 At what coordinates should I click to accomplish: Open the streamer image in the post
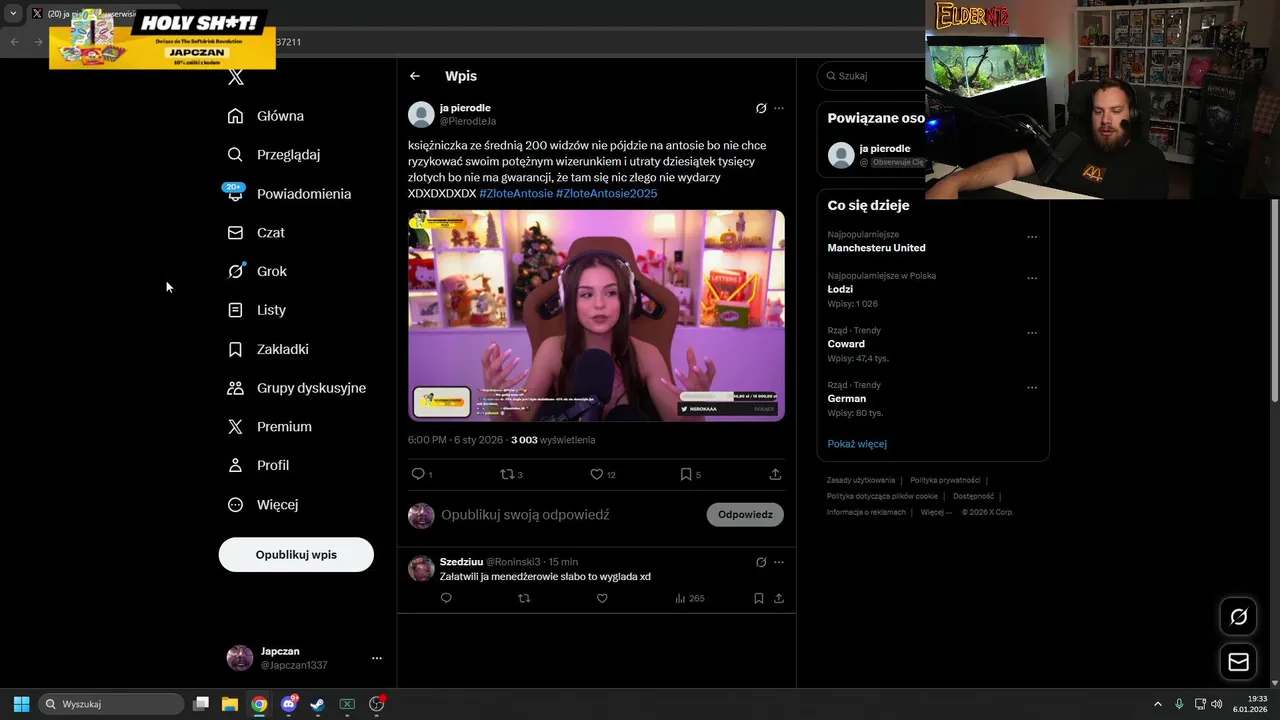(x=596, y=315)
